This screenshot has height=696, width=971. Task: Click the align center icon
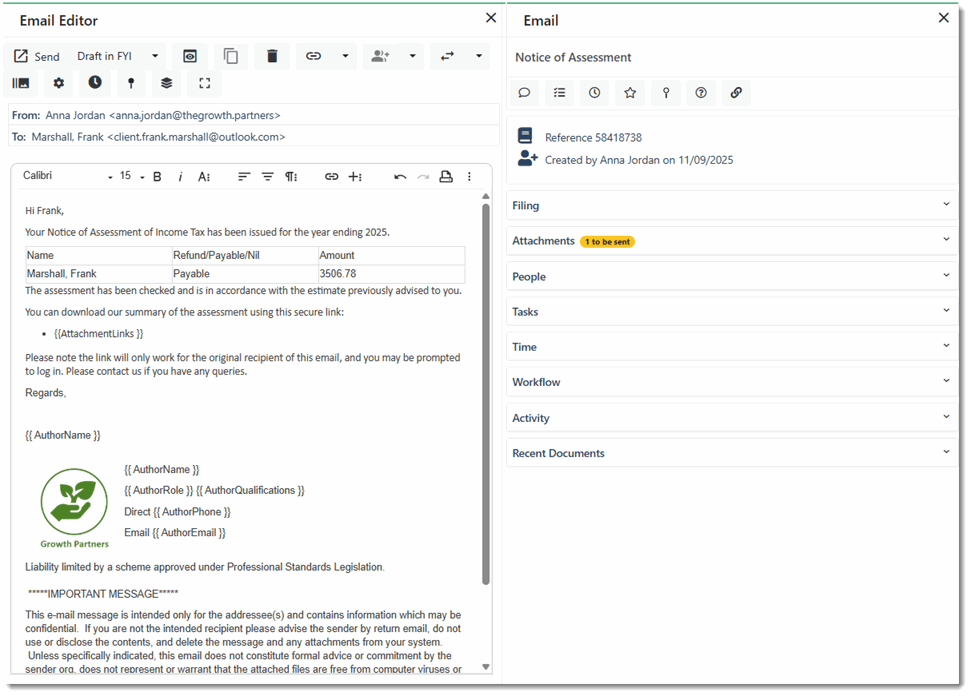[268, 177]
